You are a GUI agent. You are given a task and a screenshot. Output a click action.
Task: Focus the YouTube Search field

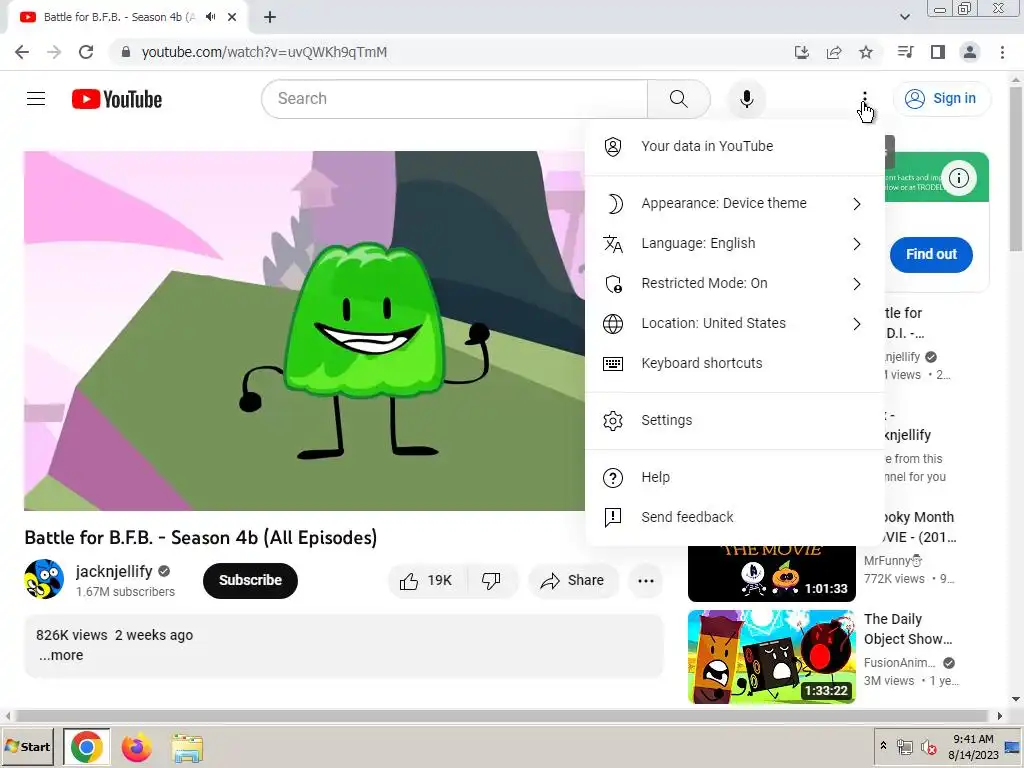[455, 99]
